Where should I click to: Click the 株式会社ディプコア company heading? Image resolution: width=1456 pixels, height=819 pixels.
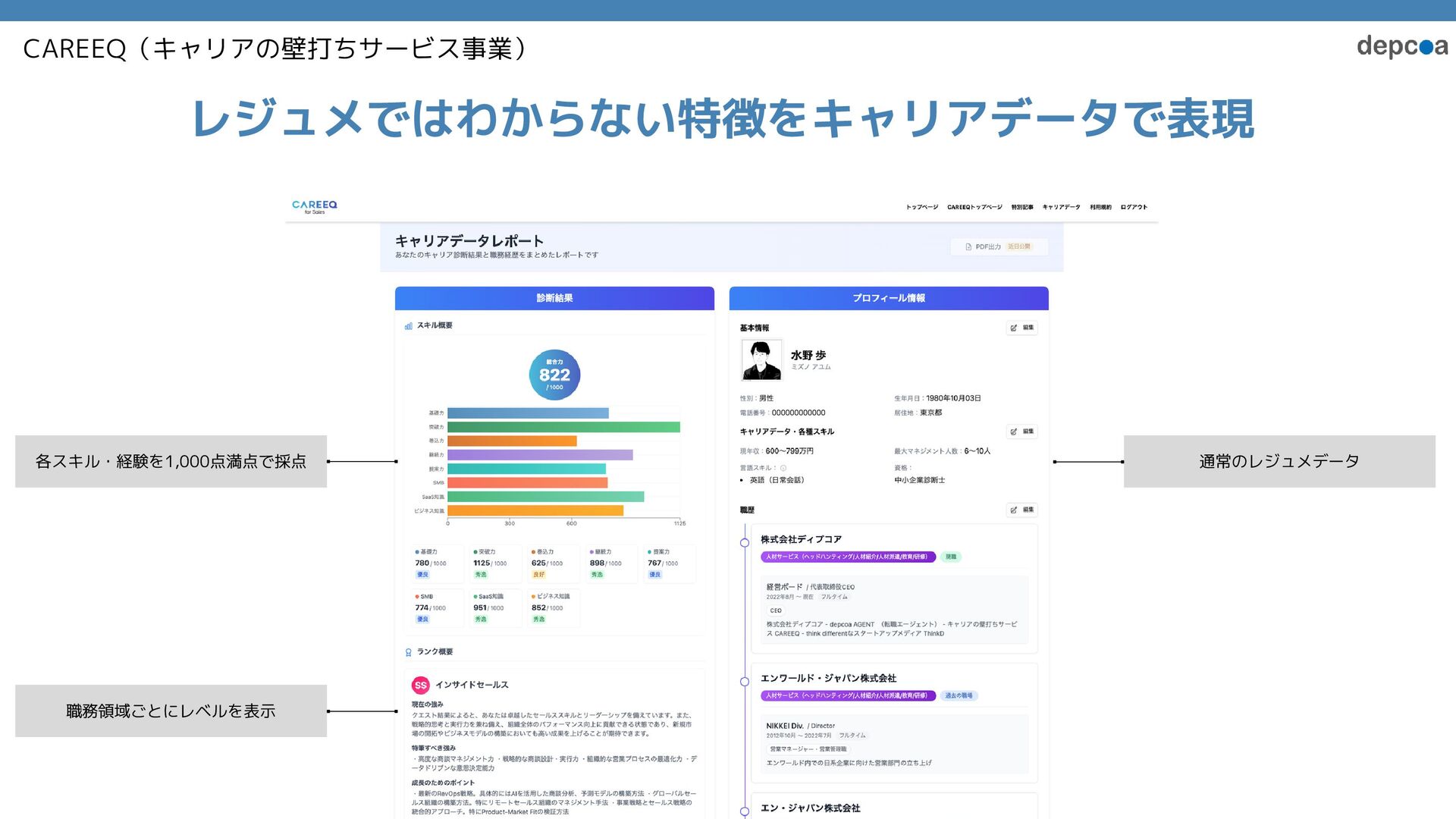tap(801, 539)
